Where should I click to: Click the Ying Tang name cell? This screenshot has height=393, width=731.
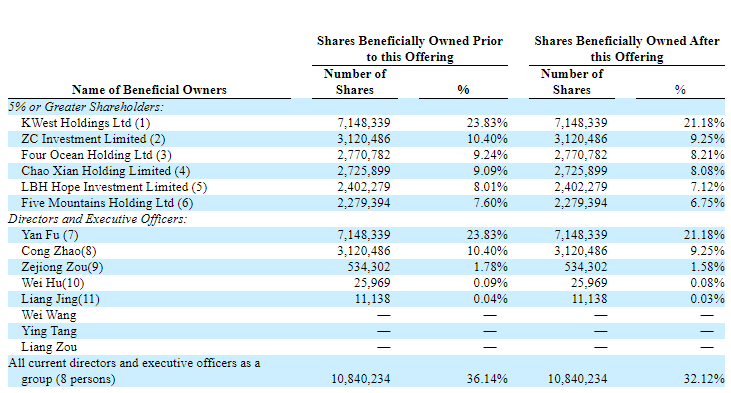click(x=49, y=331)
